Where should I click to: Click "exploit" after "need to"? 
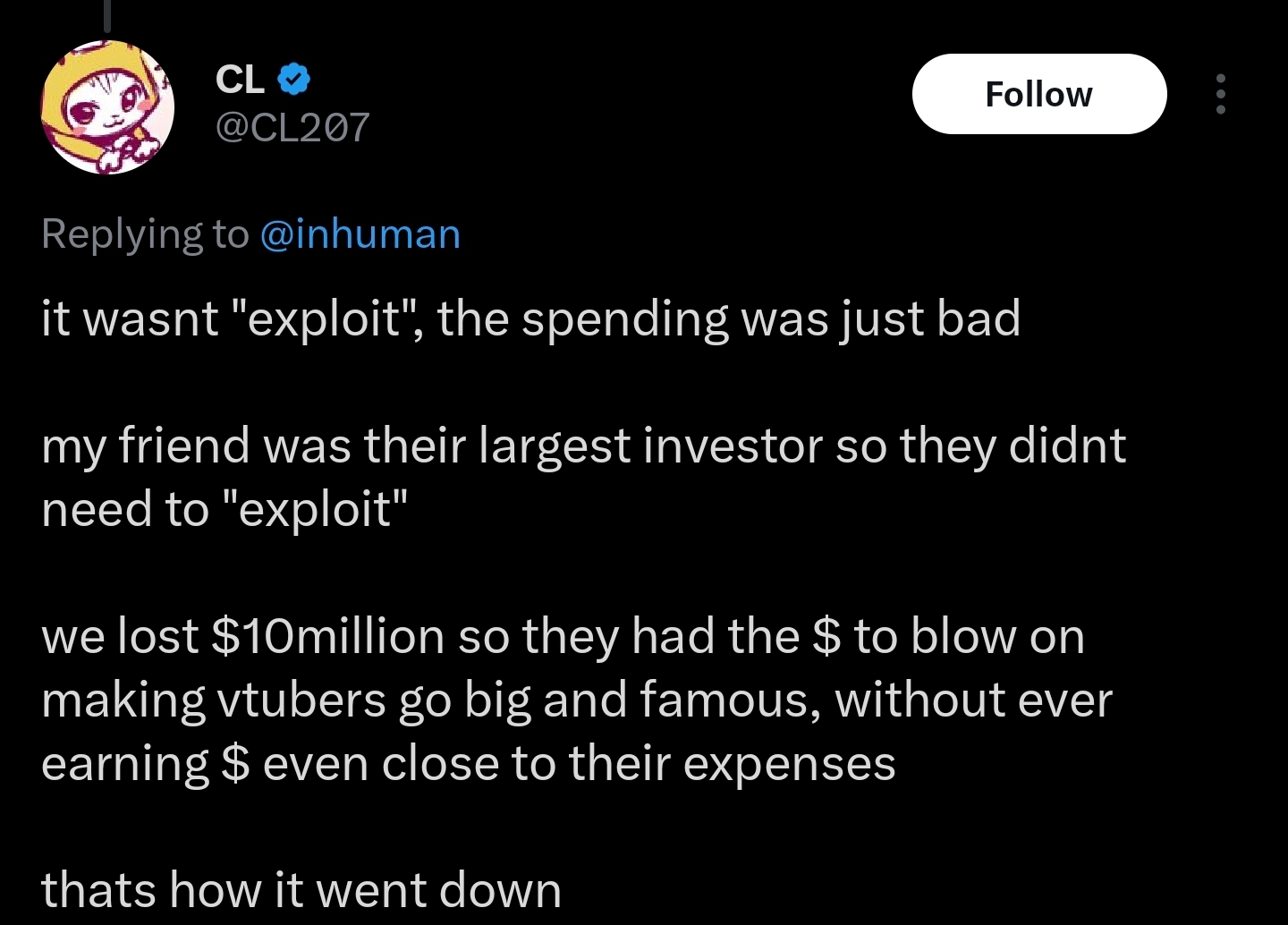click(x=313, y=509)
